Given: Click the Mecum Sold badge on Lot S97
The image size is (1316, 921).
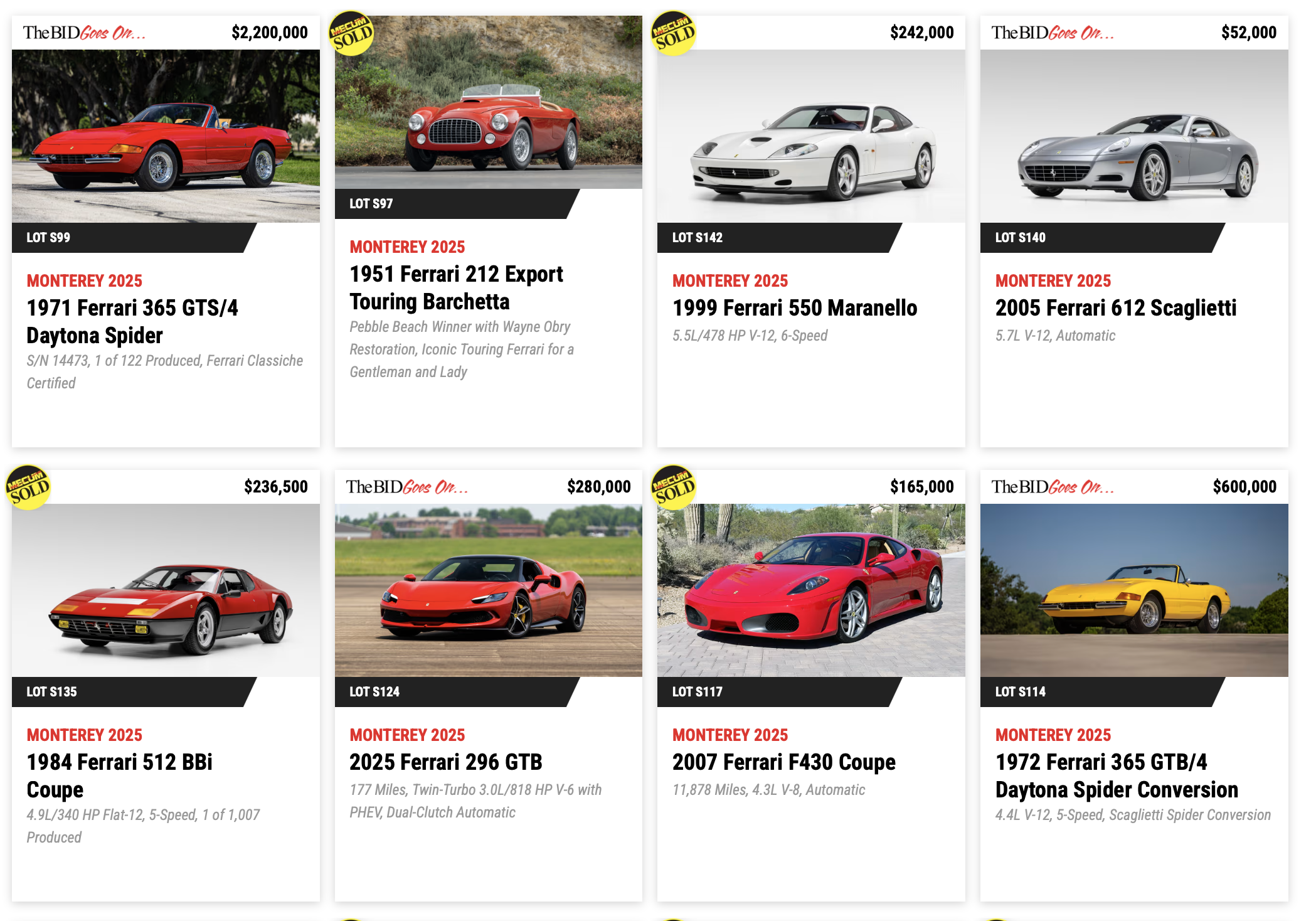Looking at the screenshot, I should [x=351, y=33].
